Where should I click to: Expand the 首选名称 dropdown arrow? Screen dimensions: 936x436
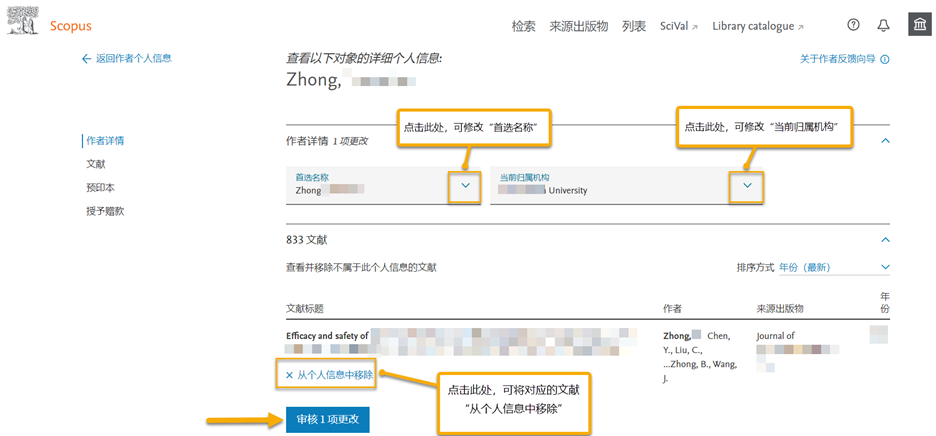coord(466,186)
